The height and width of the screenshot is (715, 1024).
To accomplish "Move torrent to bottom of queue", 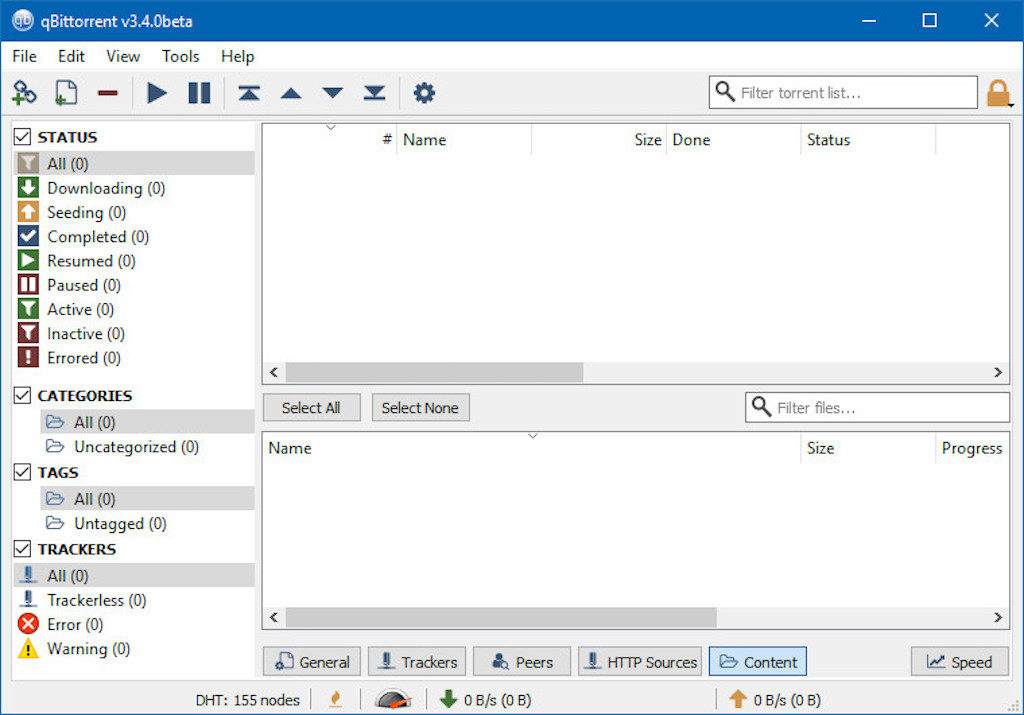I will pos(374,93).
